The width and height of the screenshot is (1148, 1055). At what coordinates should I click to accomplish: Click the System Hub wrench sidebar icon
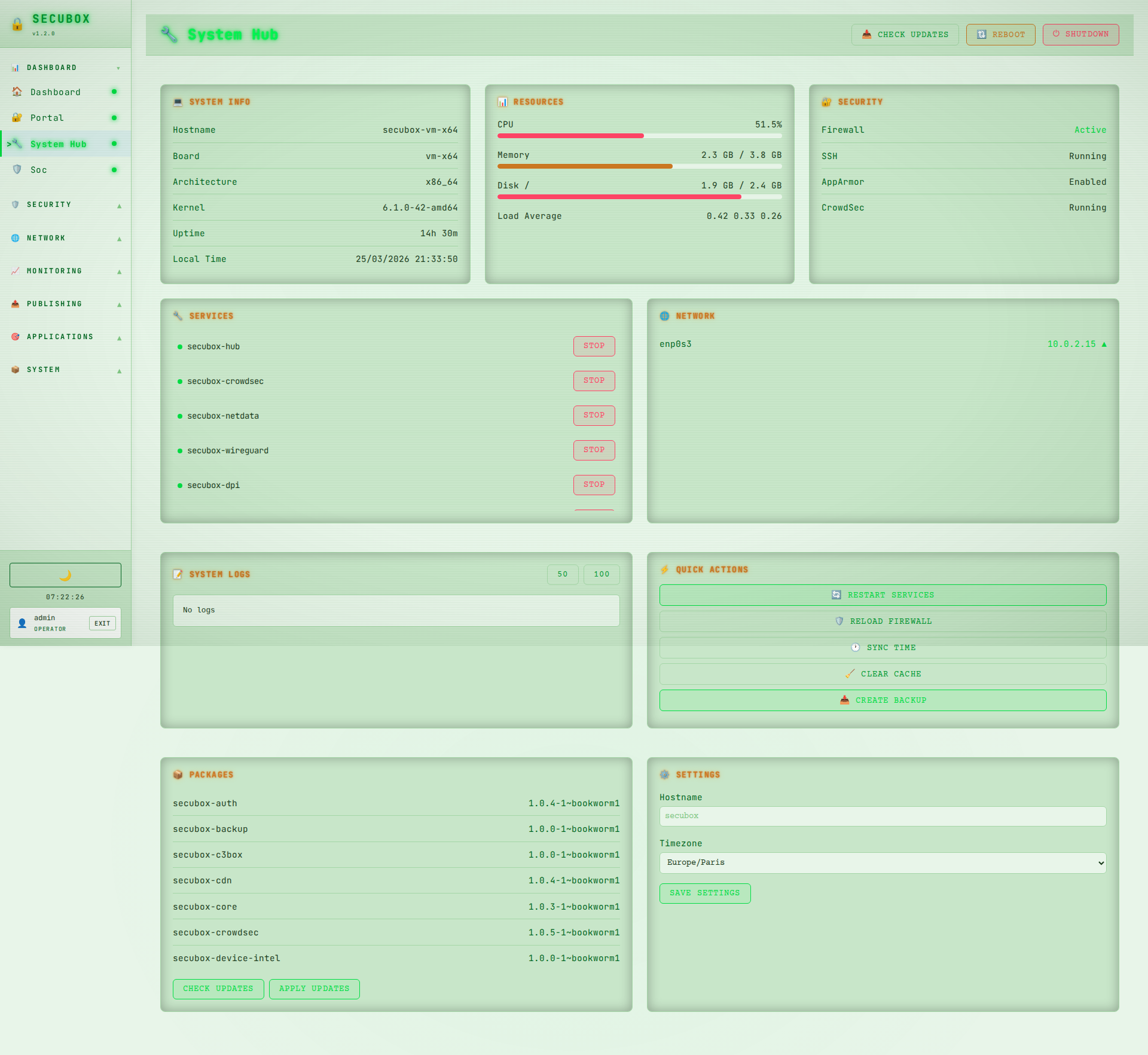point(17,144)
